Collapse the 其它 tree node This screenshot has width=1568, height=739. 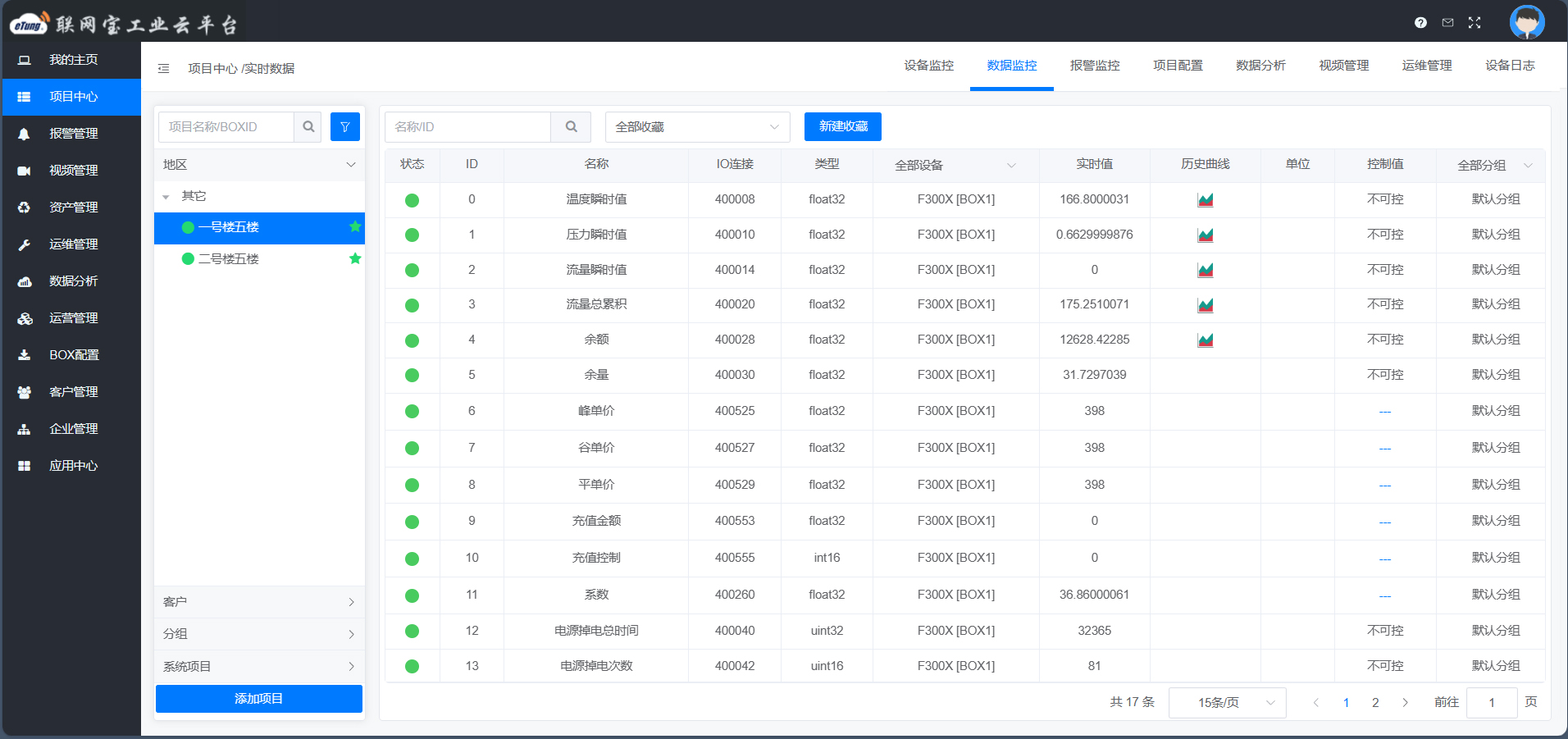coord(166,197)
